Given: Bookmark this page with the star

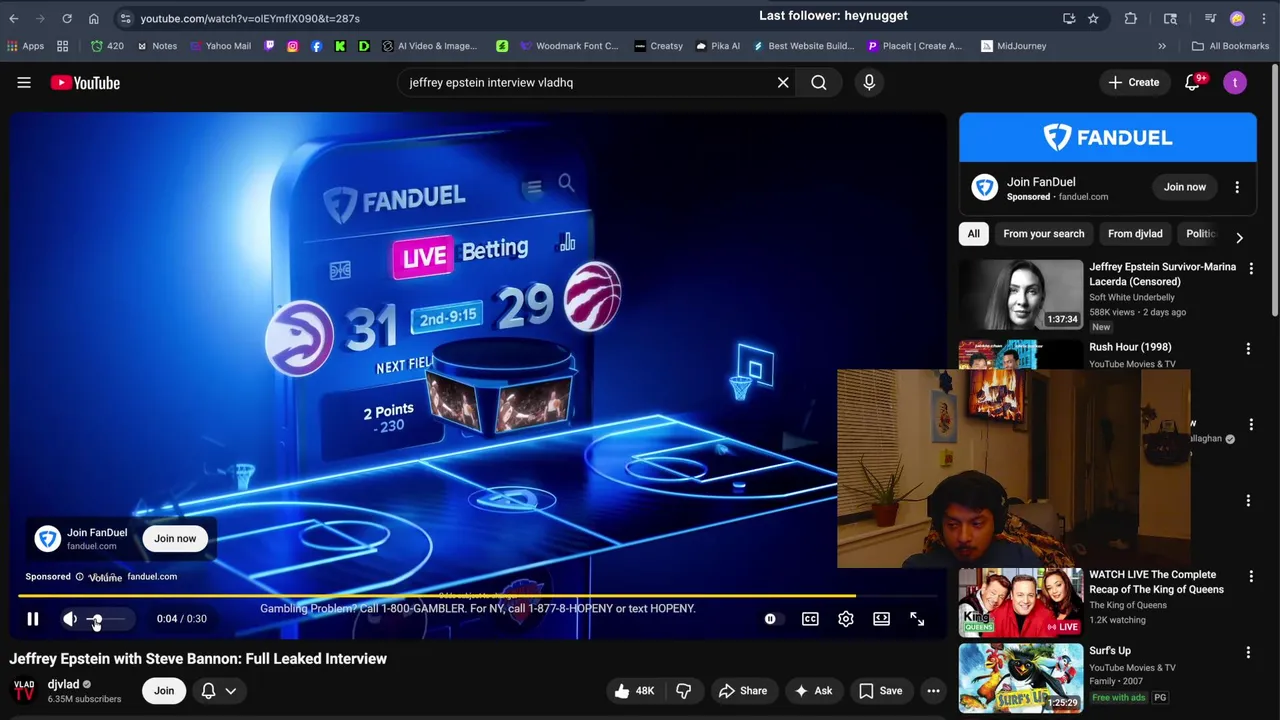Looking at the screenshot, I should pos(1093,18).
